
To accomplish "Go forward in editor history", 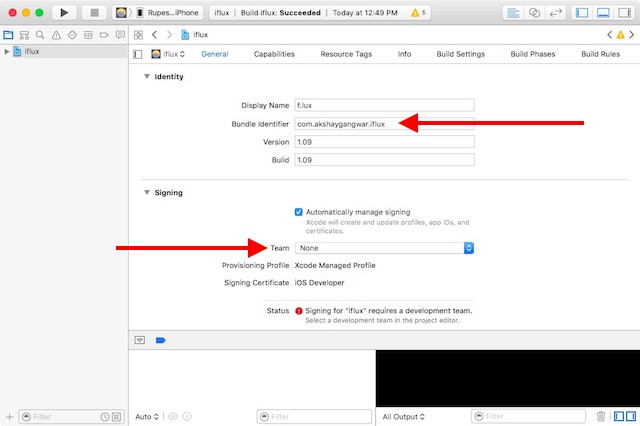I will (x=169, y=35).
